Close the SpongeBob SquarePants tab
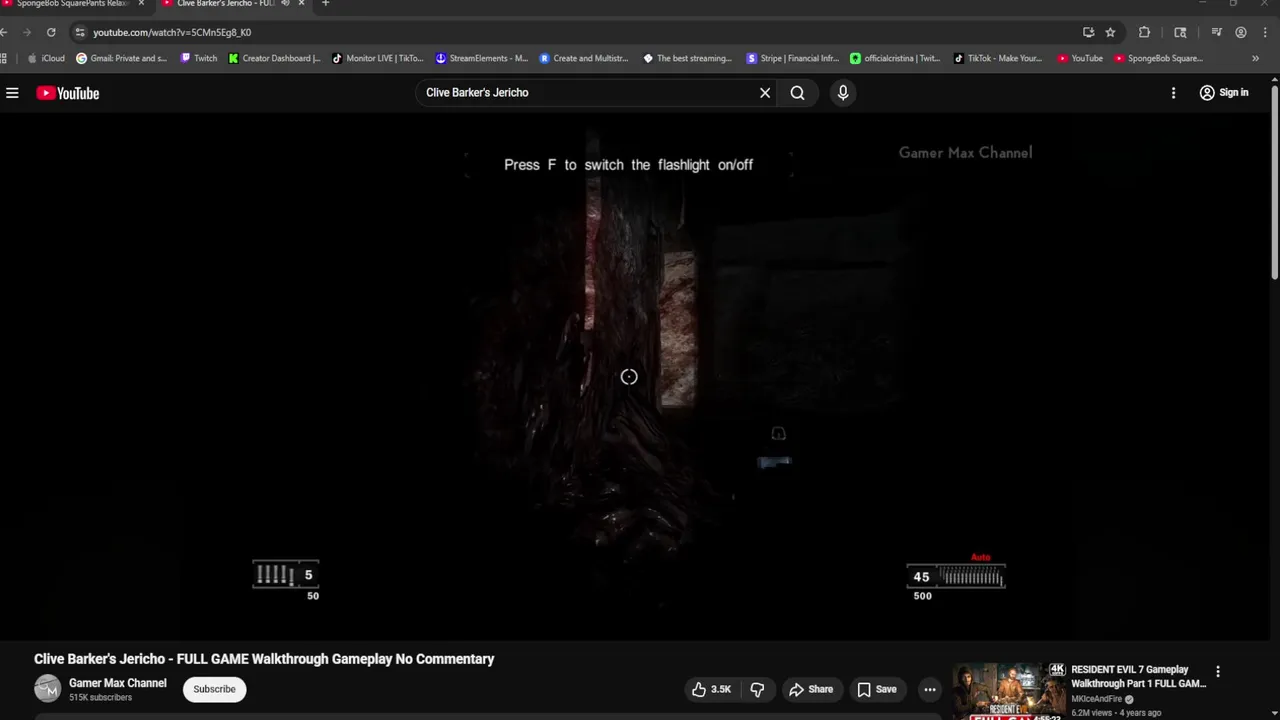 pos(141,4)
